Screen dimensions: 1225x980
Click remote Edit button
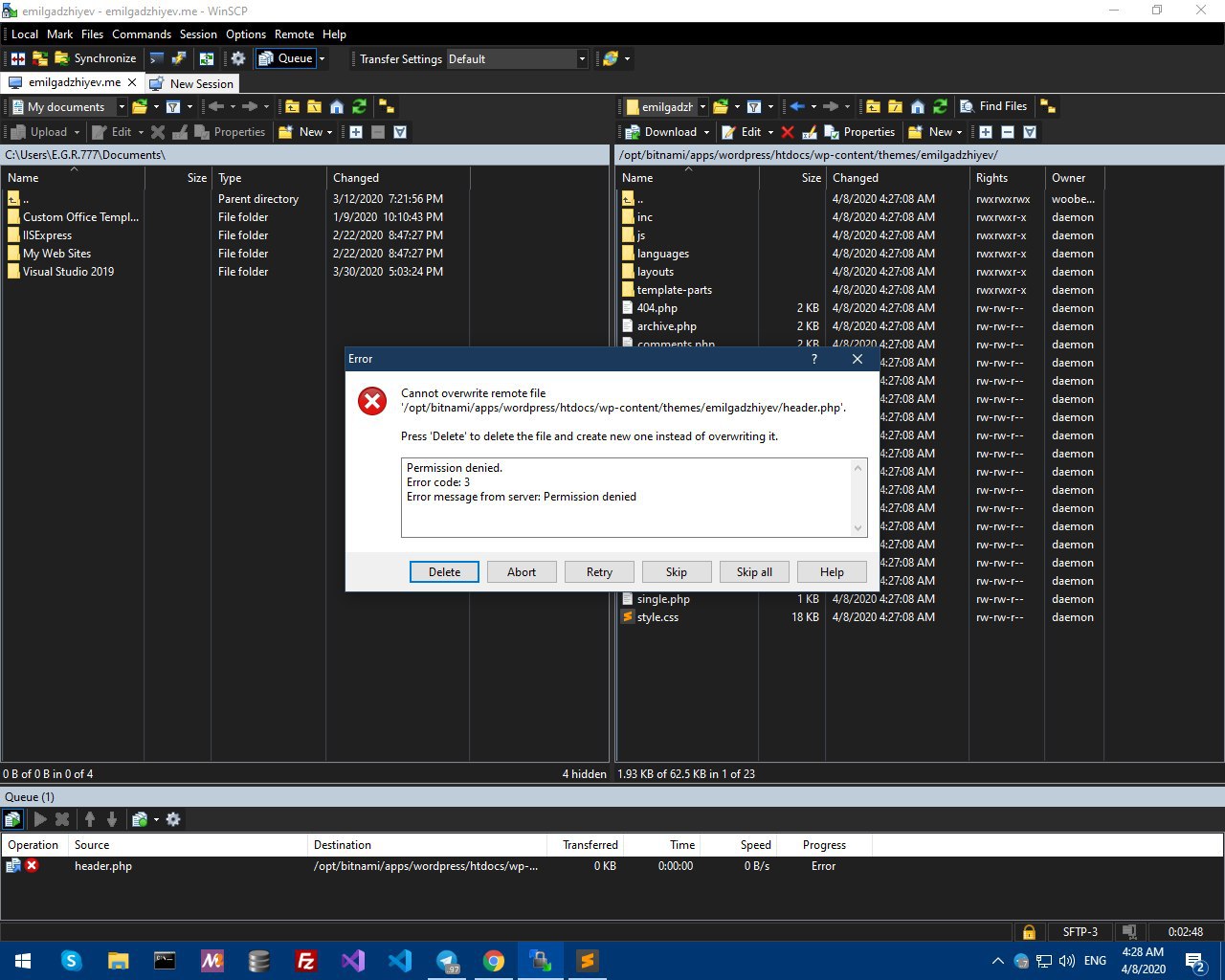[x=742, y=132]
